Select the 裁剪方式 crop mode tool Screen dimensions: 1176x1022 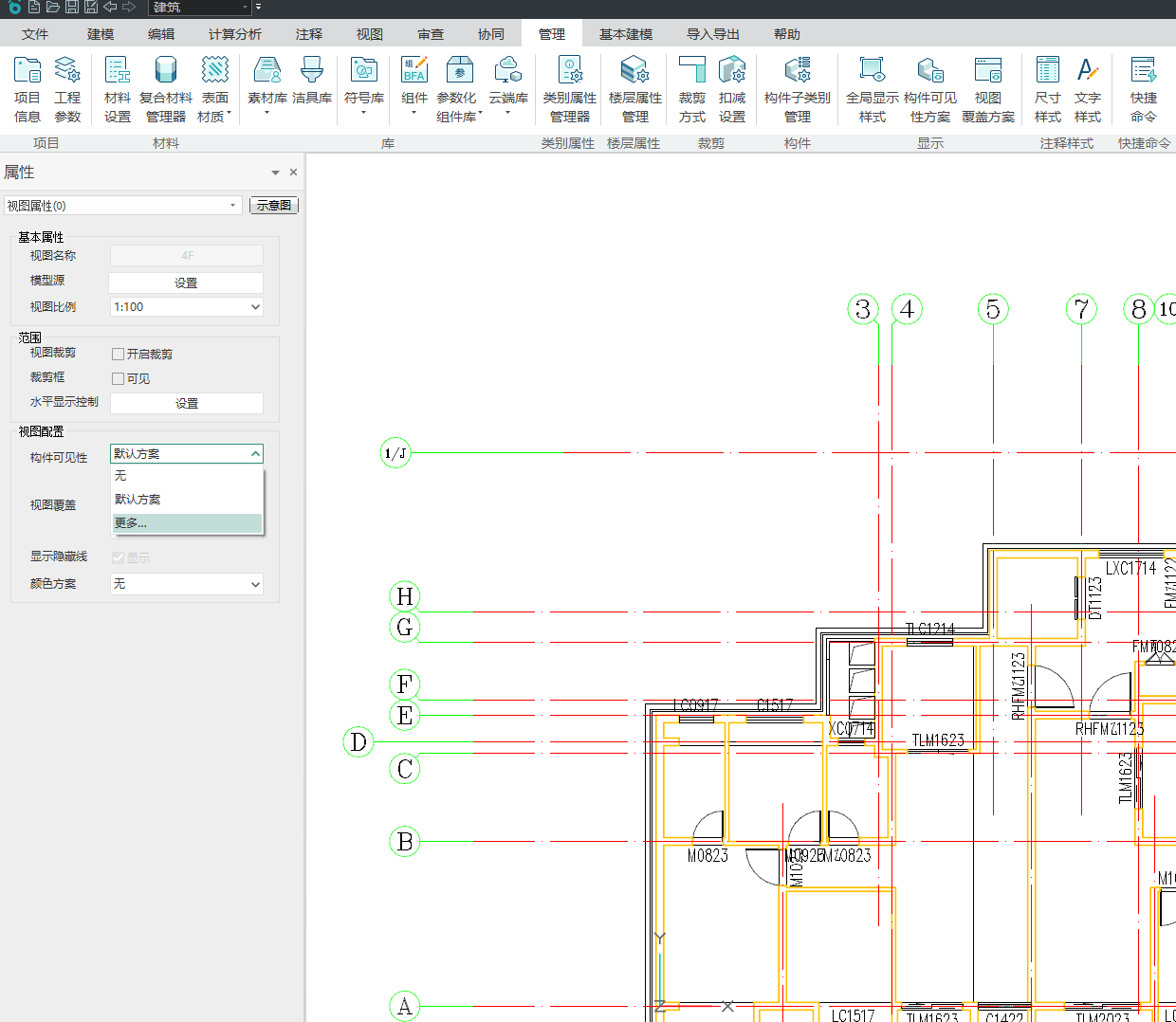coord(692,88)
